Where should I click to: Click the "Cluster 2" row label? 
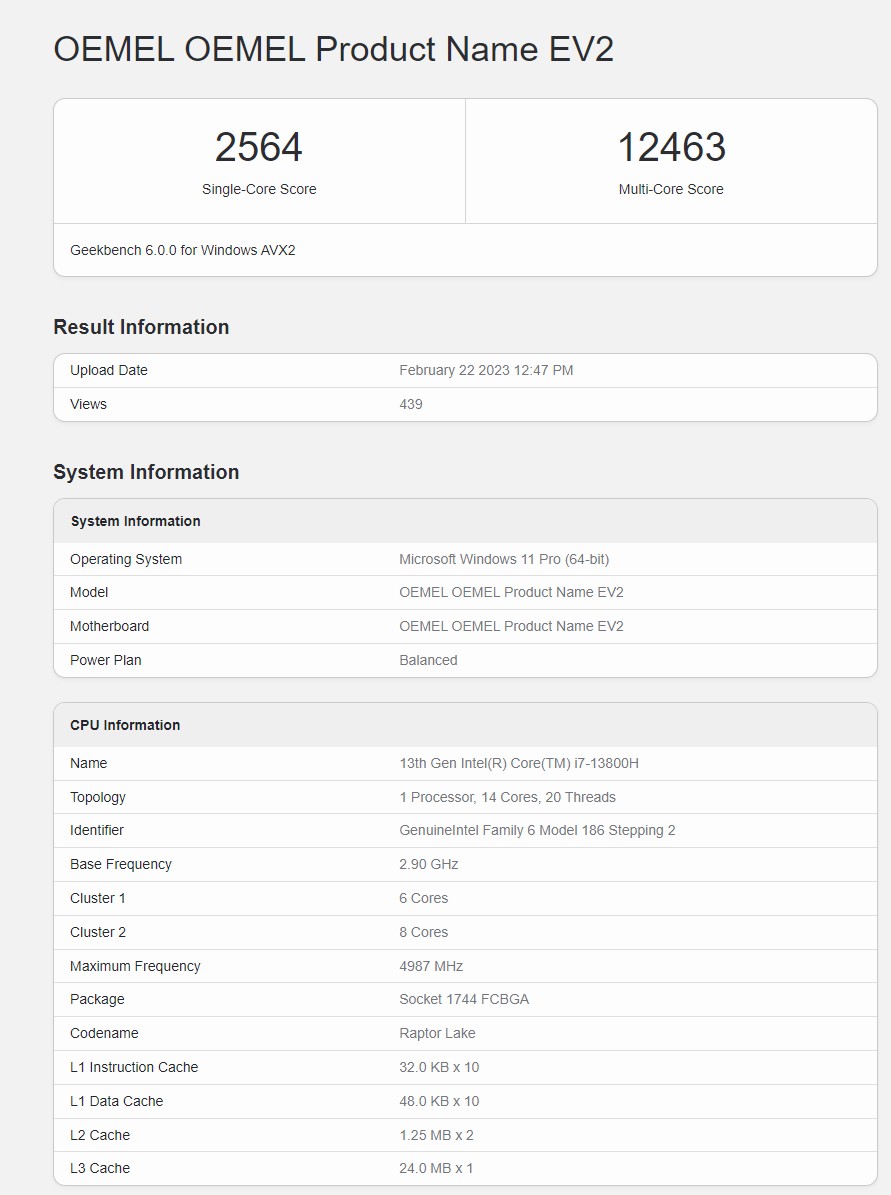point(98,932)
